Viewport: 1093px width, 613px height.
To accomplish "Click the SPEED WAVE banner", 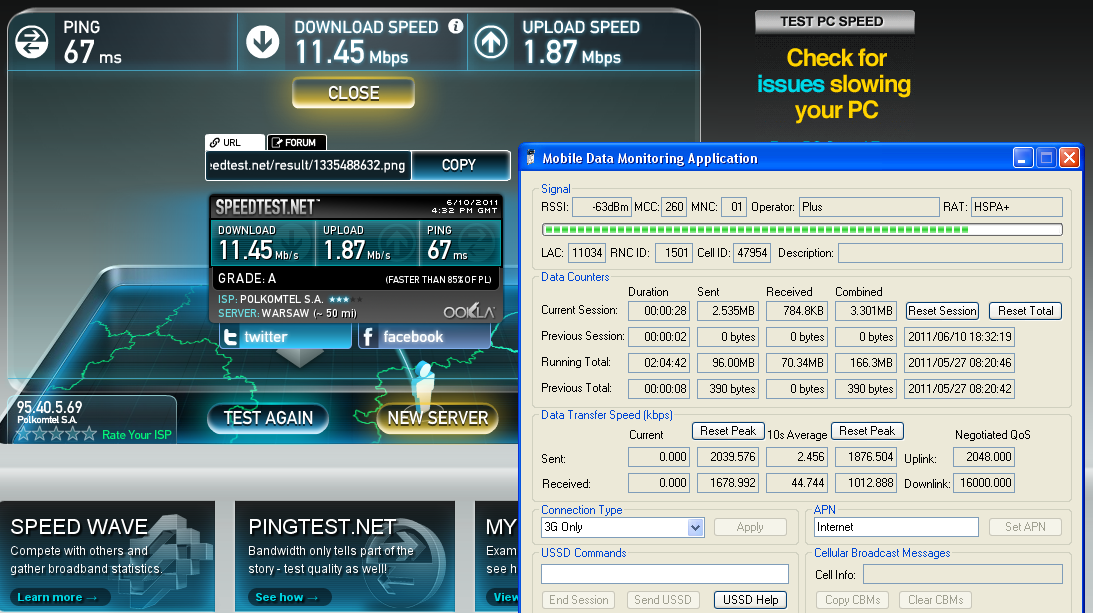I will (x=107, y=556).
